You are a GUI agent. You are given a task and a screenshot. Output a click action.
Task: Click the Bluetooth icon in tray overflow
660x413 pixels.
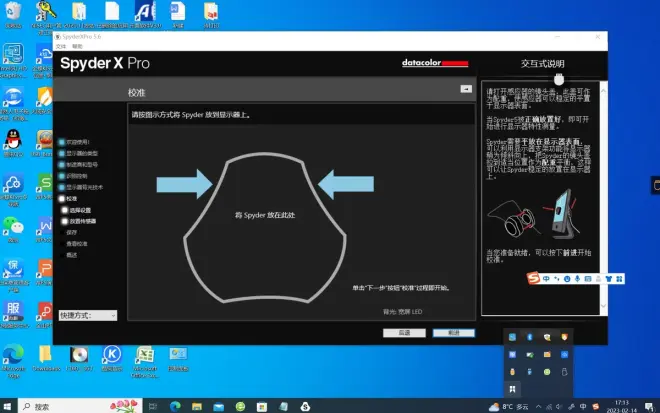(x=530, y=337)
